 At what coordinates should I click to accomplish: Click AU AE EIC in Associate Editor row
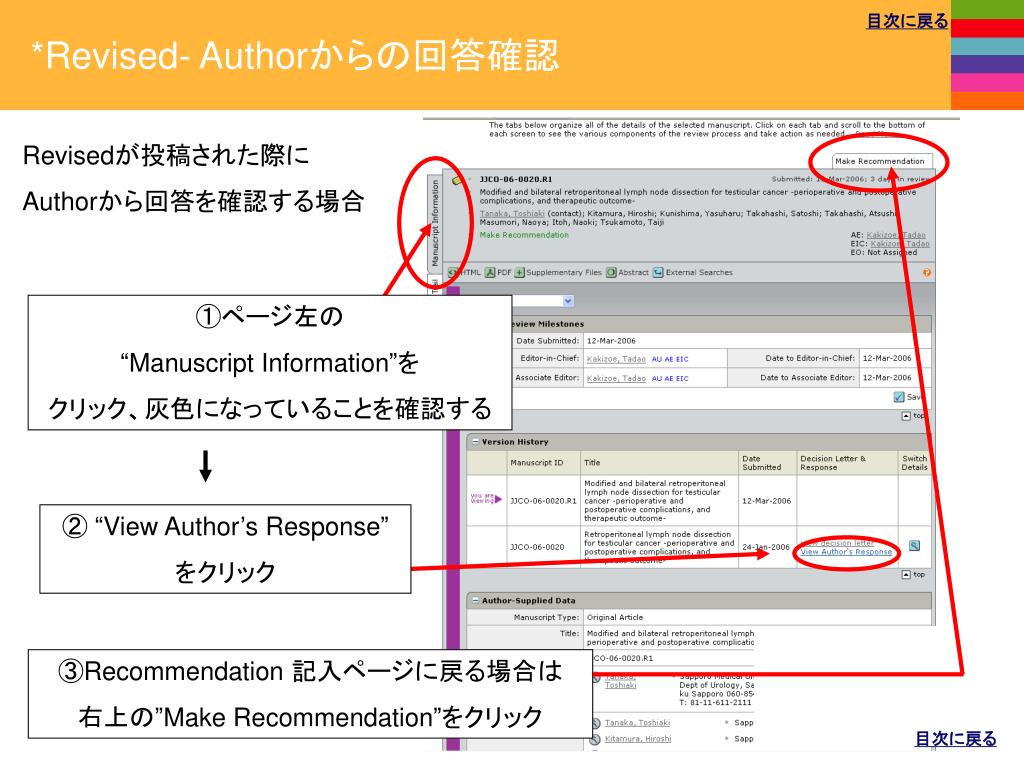pos(670,379)
